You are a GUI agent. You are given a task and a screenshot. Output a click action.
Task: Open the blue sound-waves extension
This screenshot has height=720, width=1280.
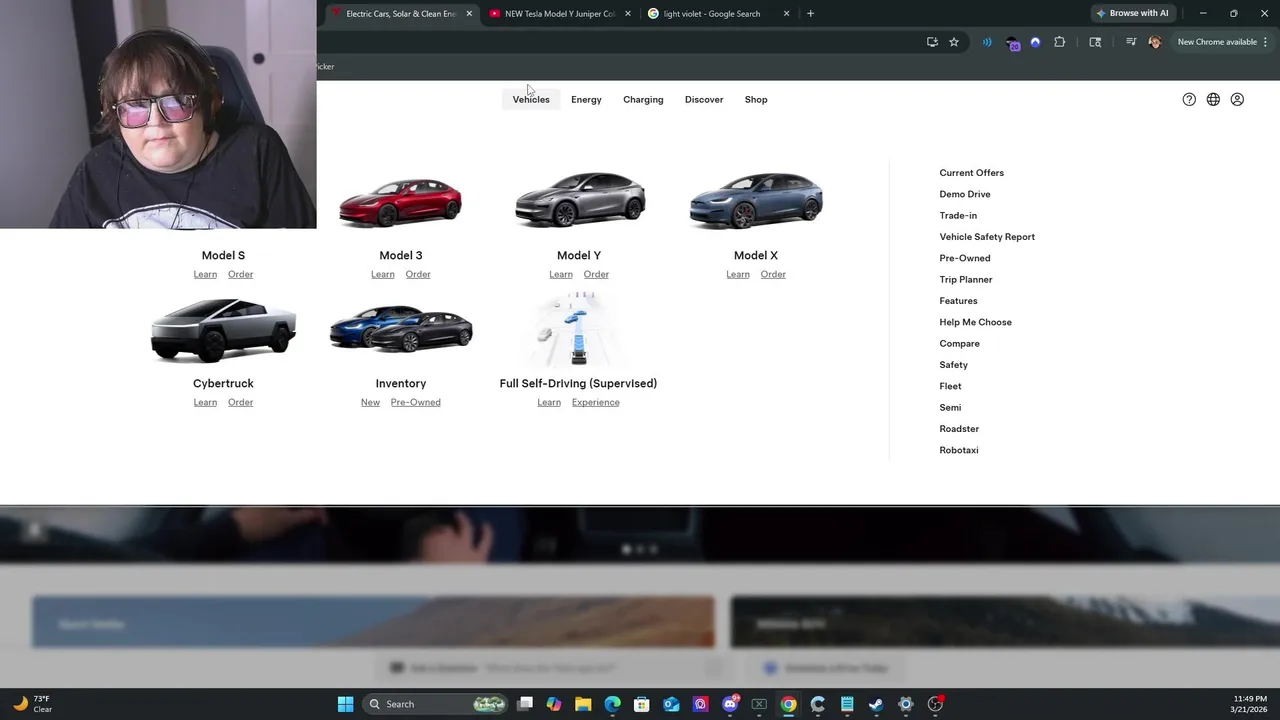[987, 42]
